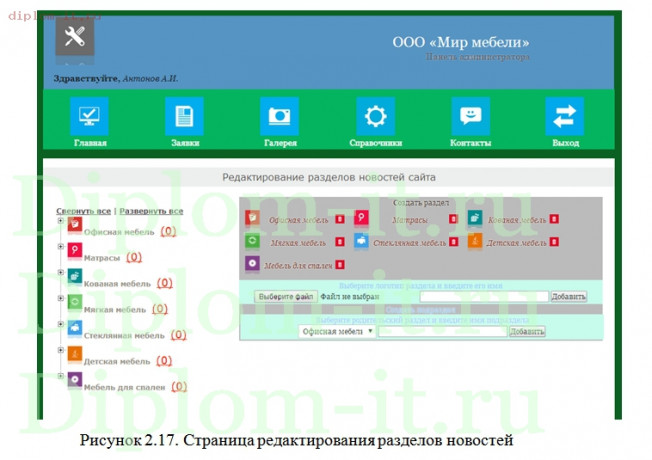652x460 pixels.
Task: Click Добавить button next to section dropdown
Action: point(527,331)
